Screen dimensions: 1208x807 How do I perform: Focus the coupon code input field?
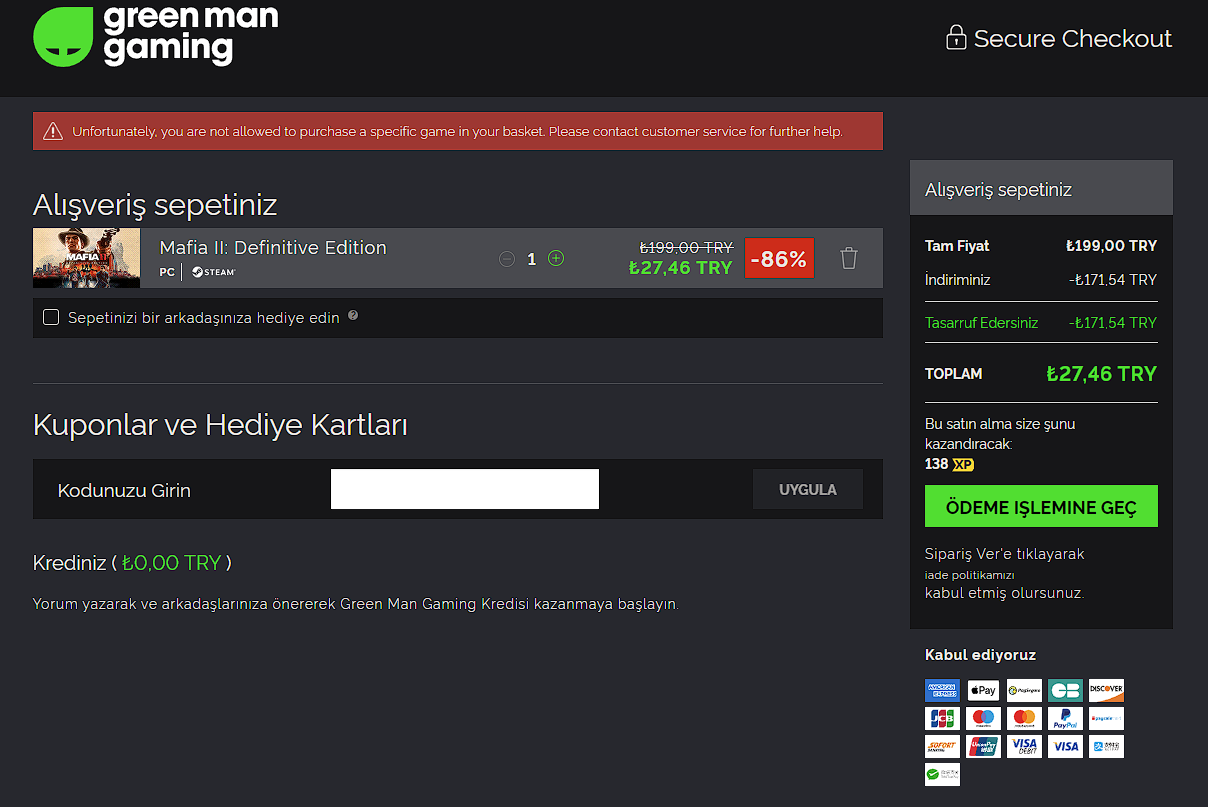point(465,489)
